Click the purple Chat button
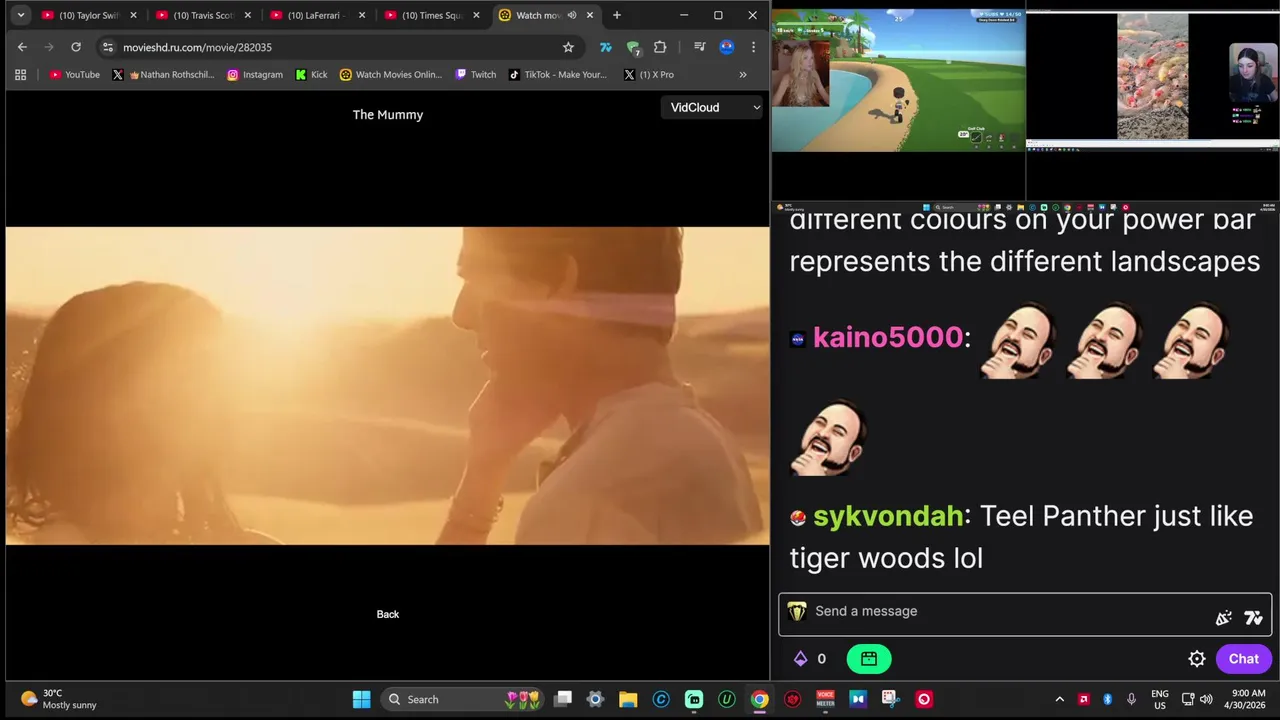 pos(1244,658)
